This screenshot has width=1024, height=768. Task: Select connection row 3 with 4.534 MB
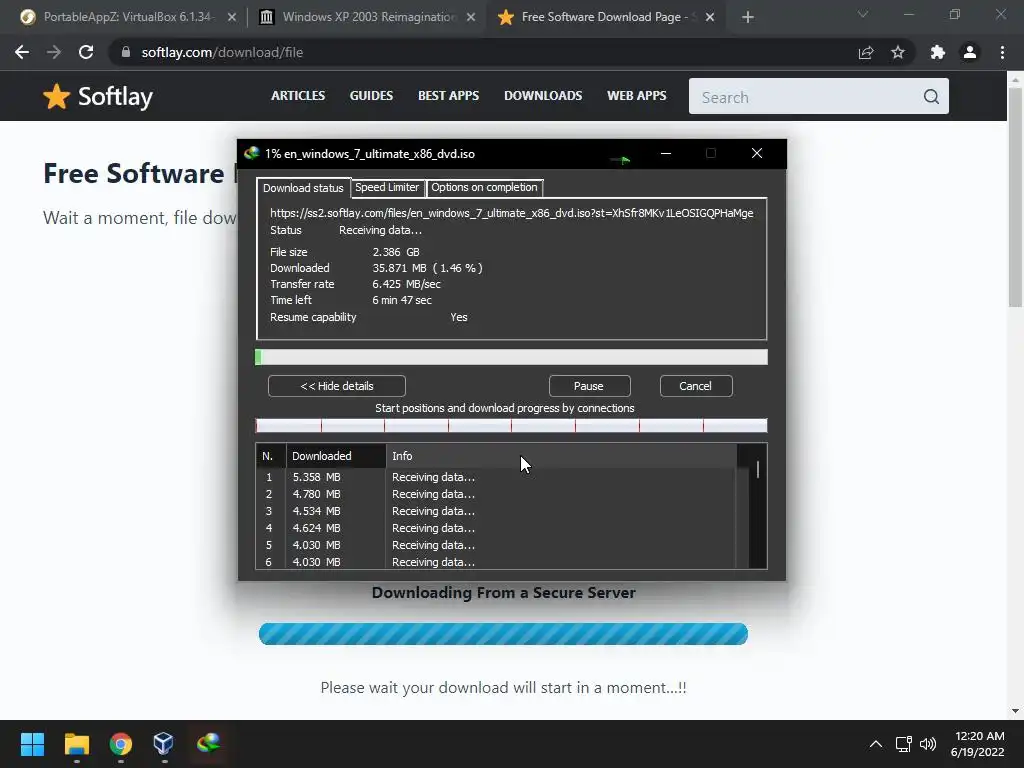pos(496,511)
